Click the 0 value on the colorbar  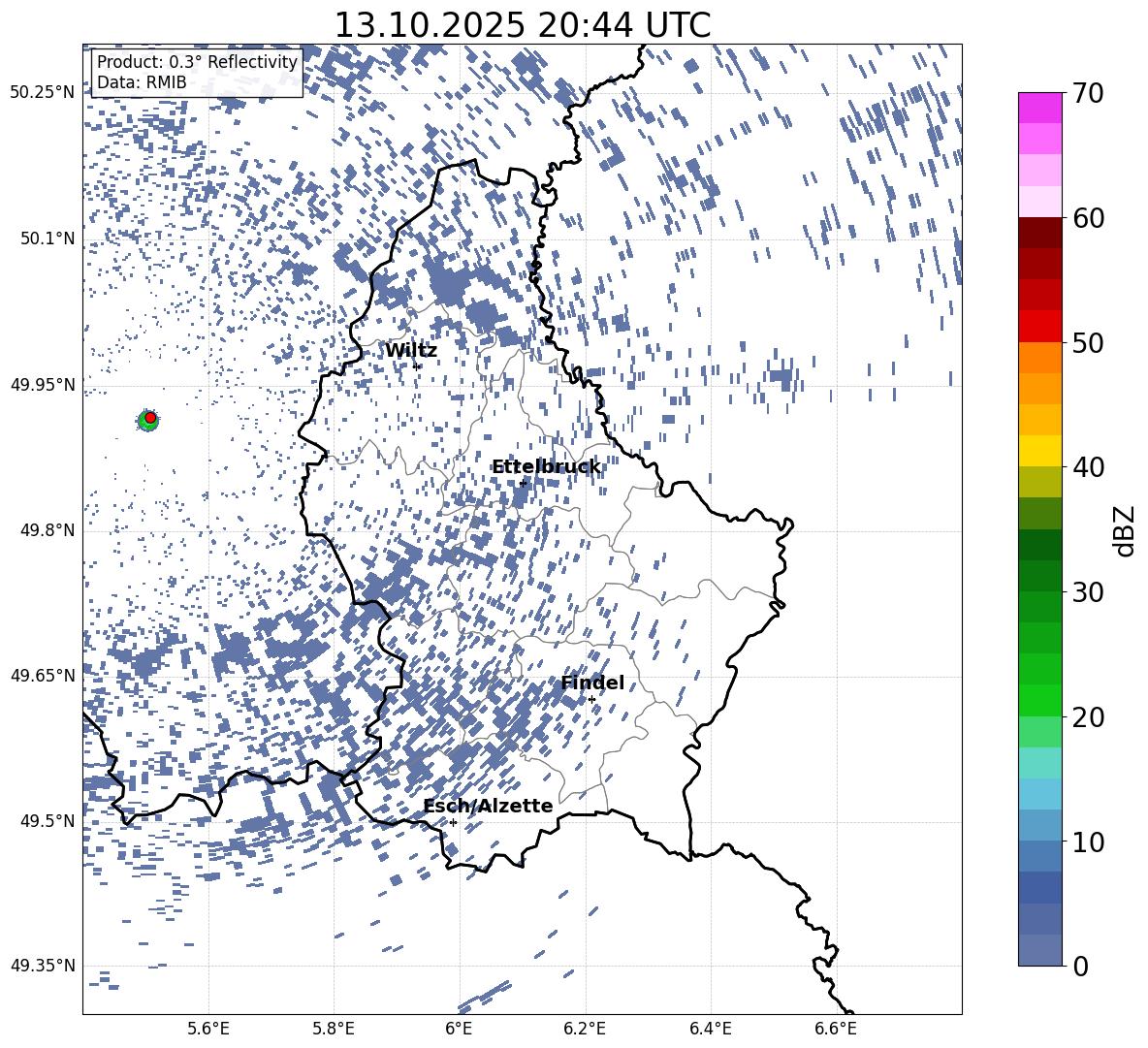(1080, 966)
